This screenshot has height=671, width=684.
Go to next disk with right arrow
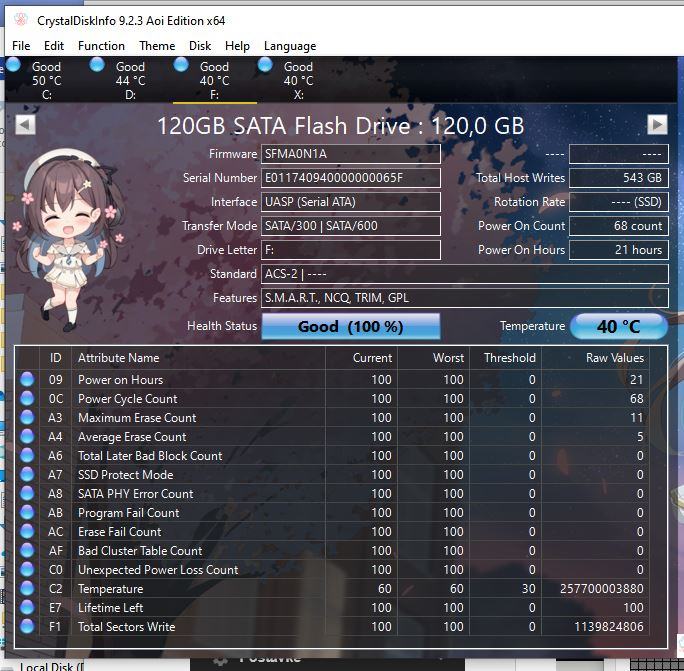(x=657, y=125)
